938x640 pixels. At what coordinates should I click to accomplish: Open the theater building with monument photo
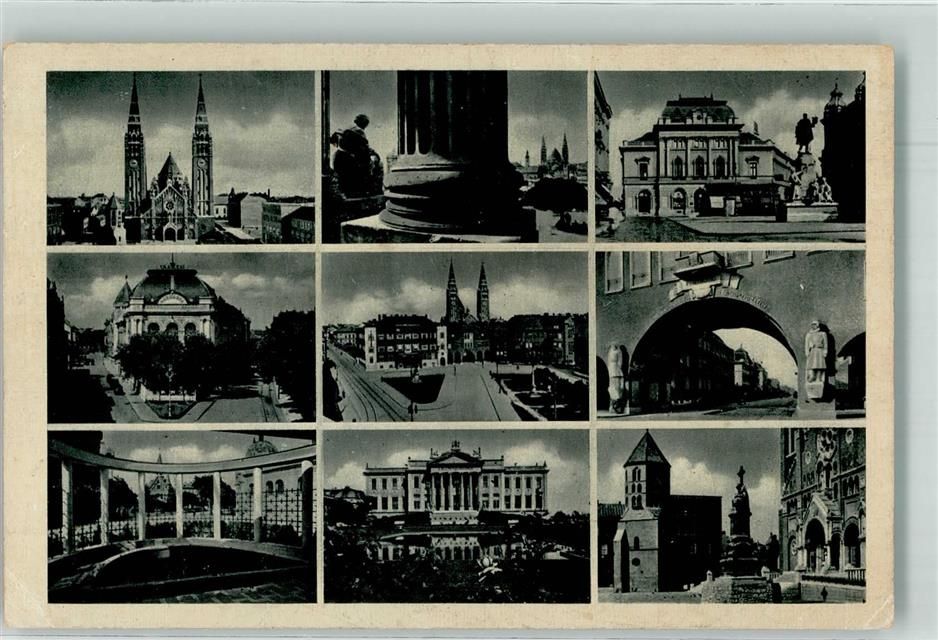(730, 157)
